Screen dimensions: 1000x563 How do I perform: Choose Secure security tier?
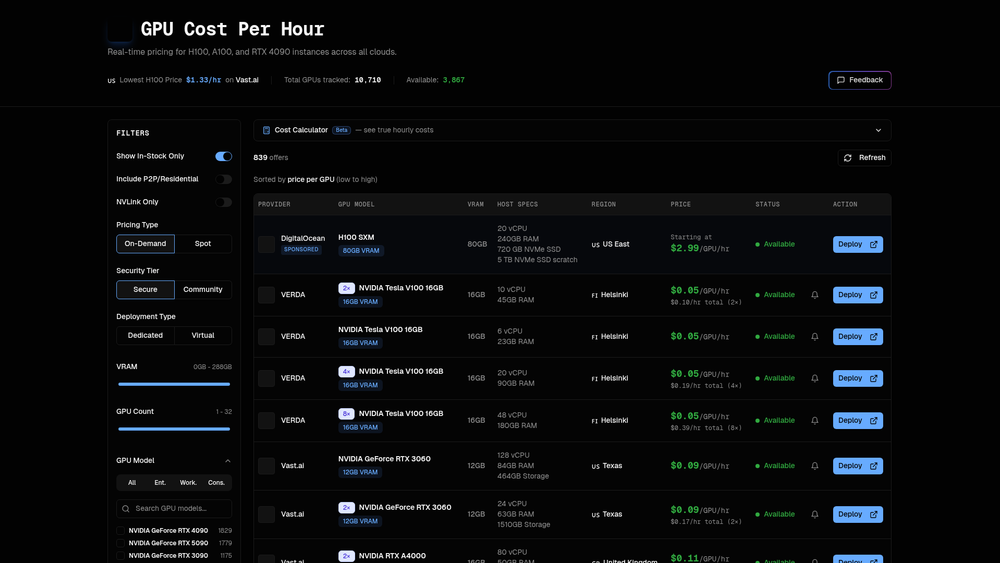pos(145,289)
